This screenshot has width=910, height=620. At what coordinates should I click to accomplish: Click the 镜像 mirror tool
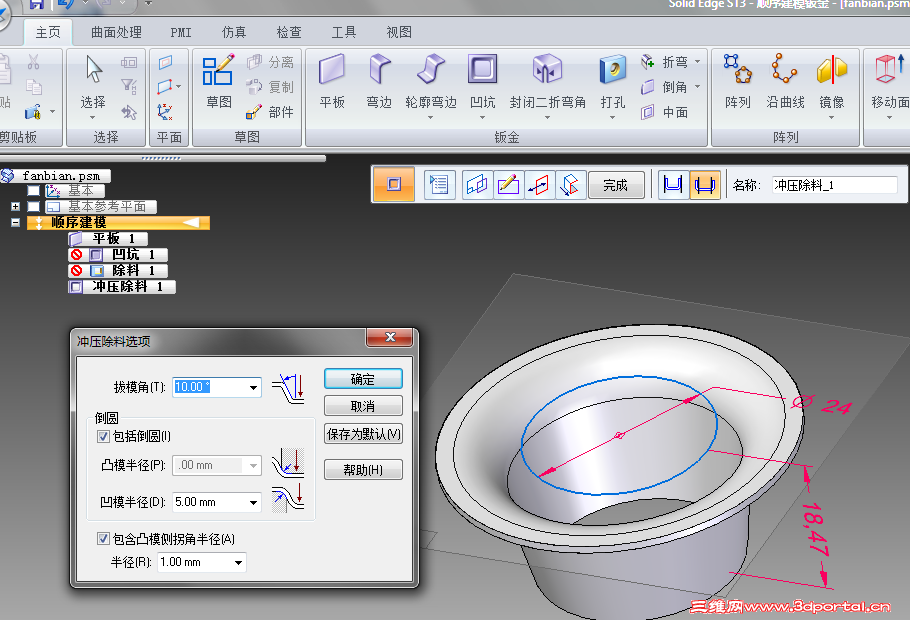point(832,85)
